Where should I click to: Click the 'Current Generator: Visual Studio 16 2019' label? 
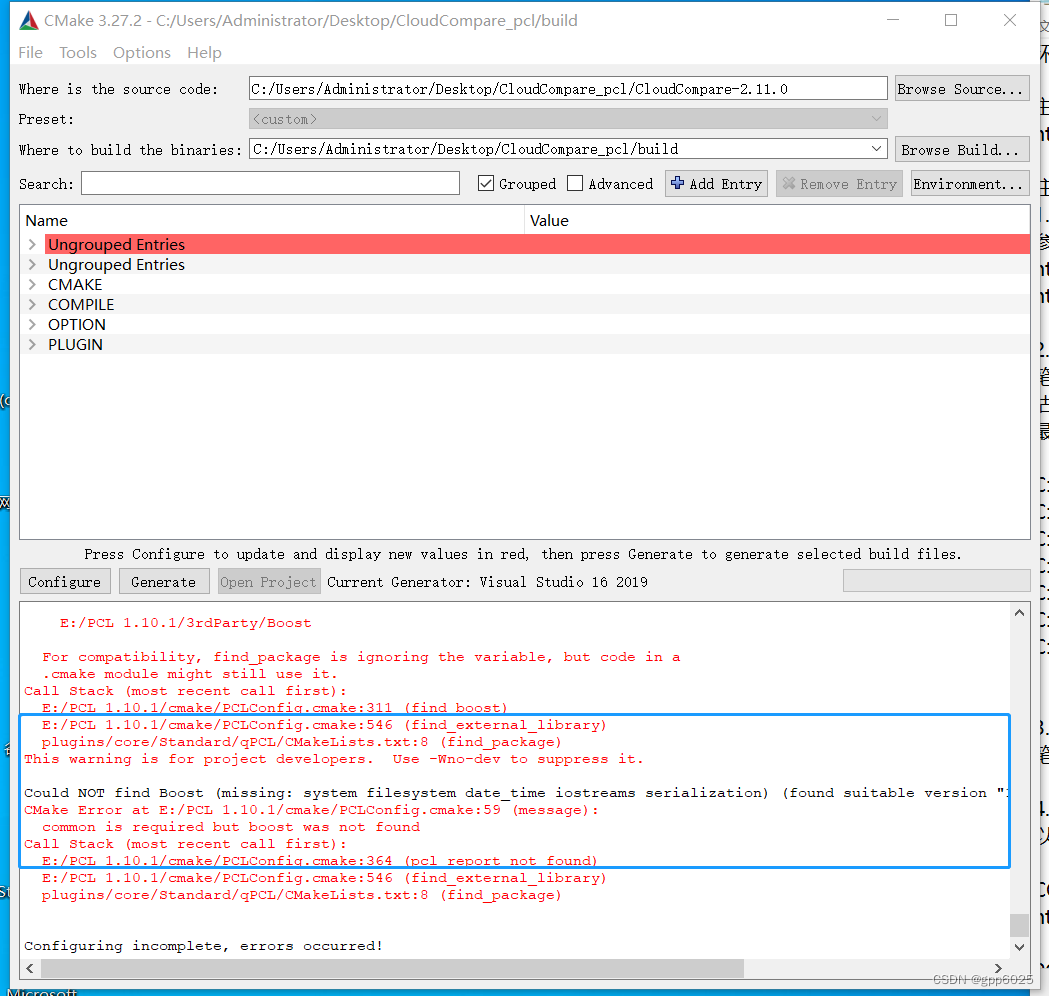click(487, 581)
